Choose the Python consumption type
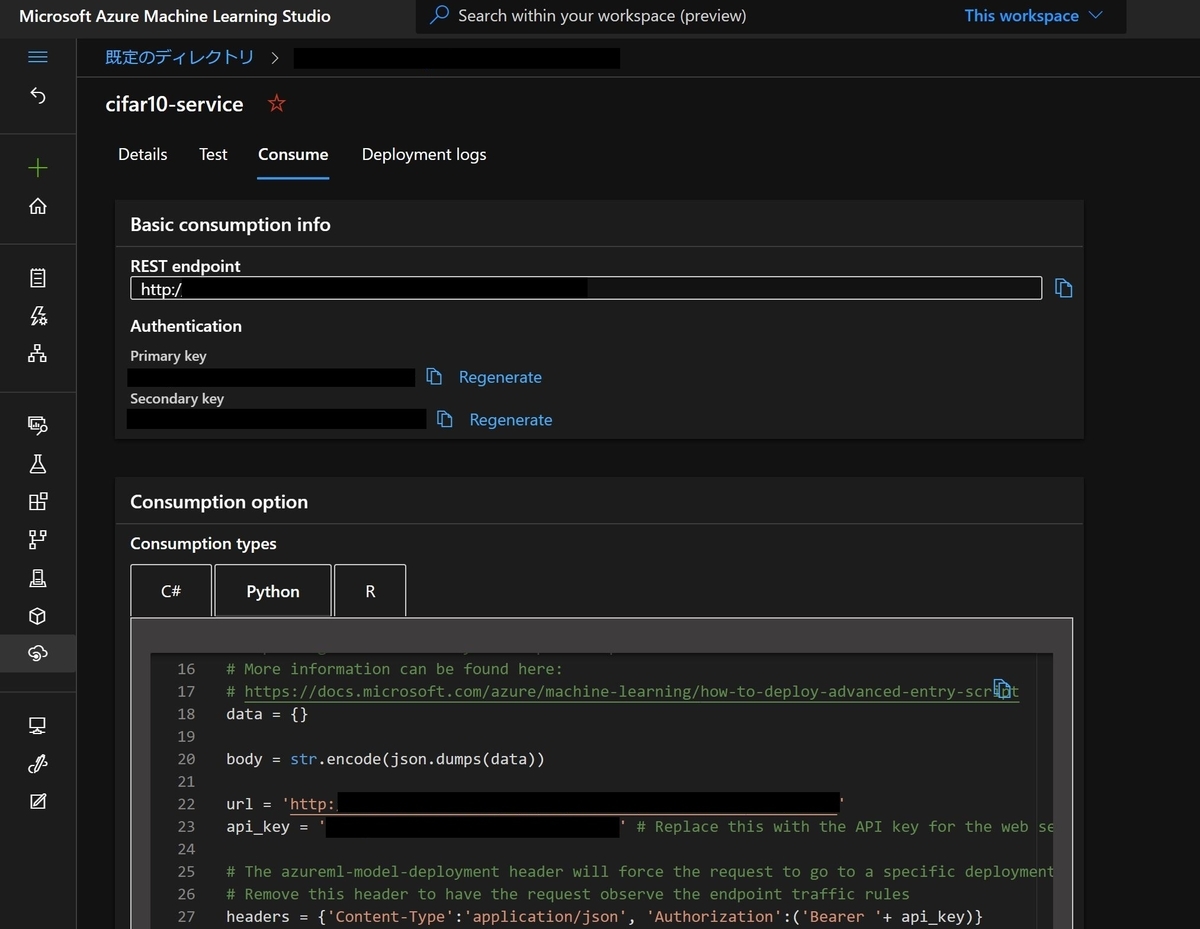The height and width of the screenshot is (929, 1200). pos(273,591)
